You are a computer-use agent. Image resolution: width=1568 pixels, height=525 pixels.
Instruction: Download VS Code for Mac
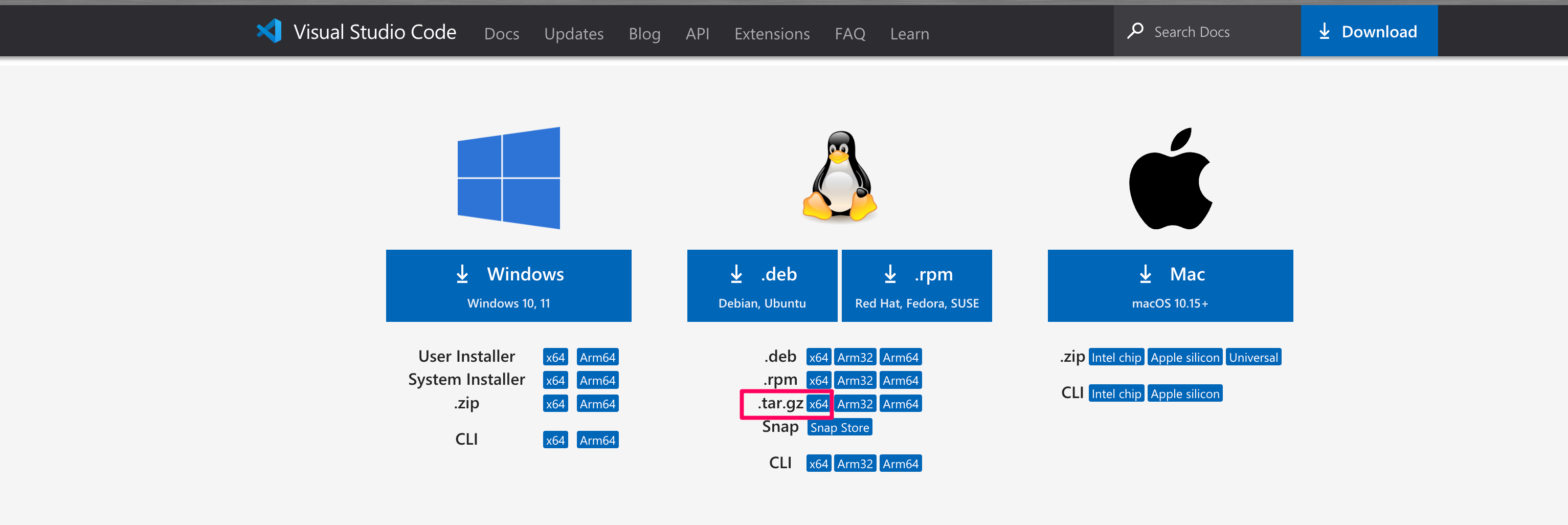1170,286
